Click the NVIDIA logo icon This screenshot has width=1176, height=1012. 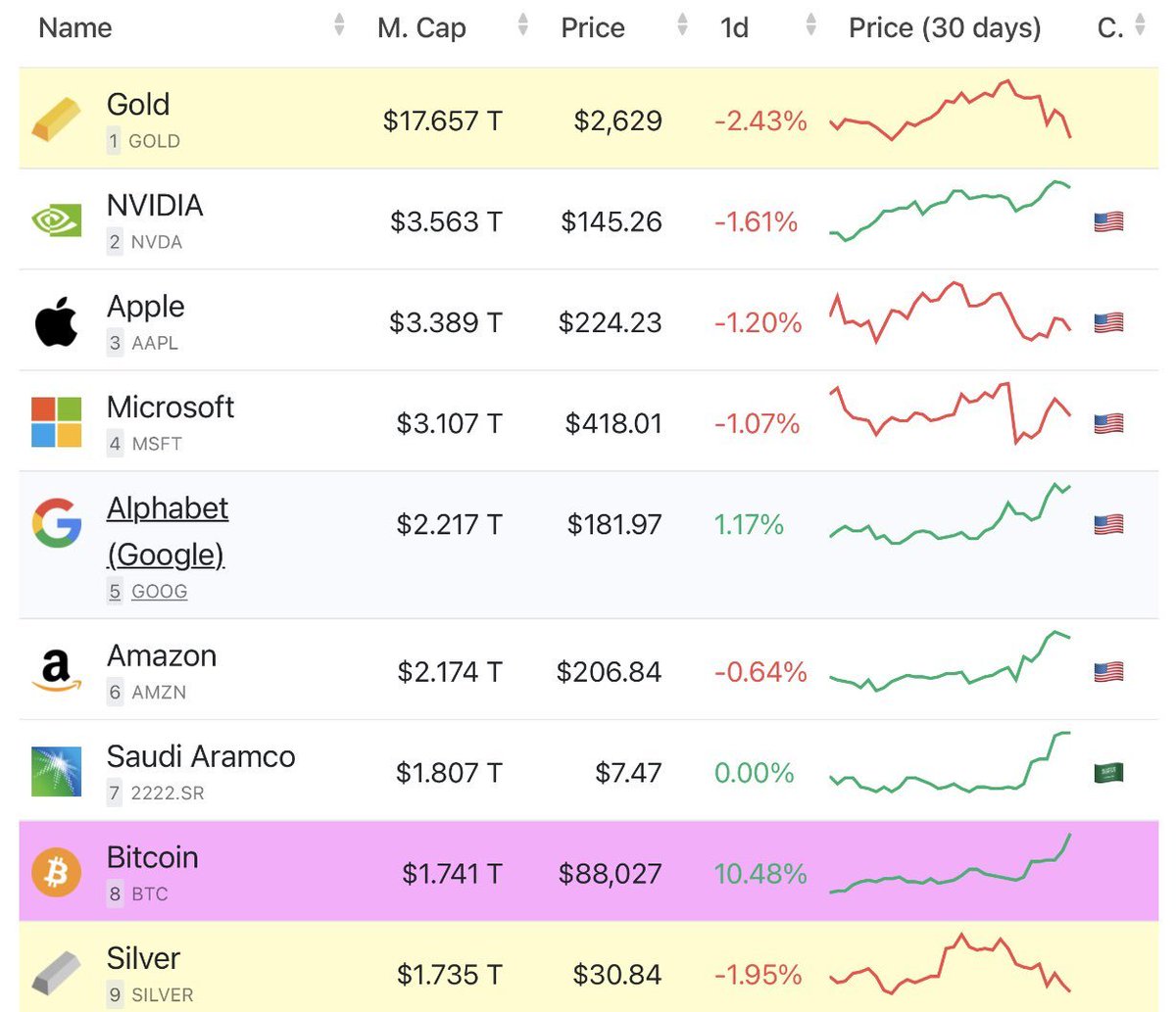pos(57,221)
